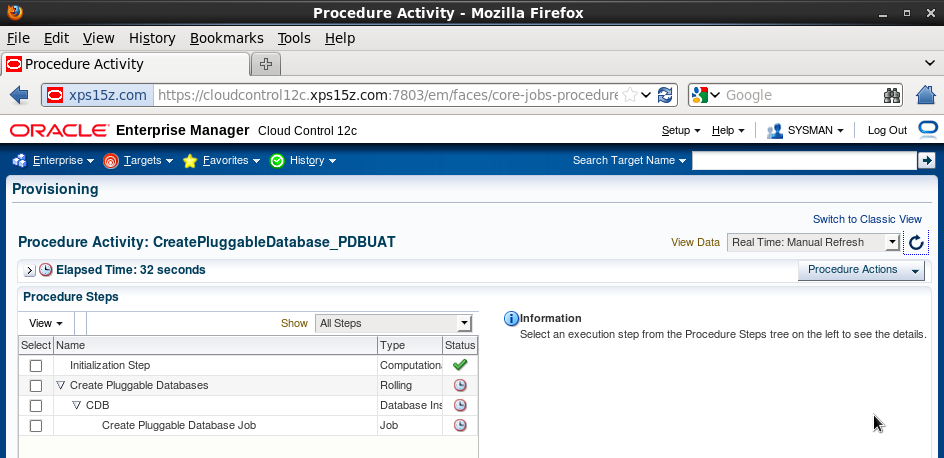Click the Procedure Actions button
The image size is (944, 458).
click(x=859, y=270)
